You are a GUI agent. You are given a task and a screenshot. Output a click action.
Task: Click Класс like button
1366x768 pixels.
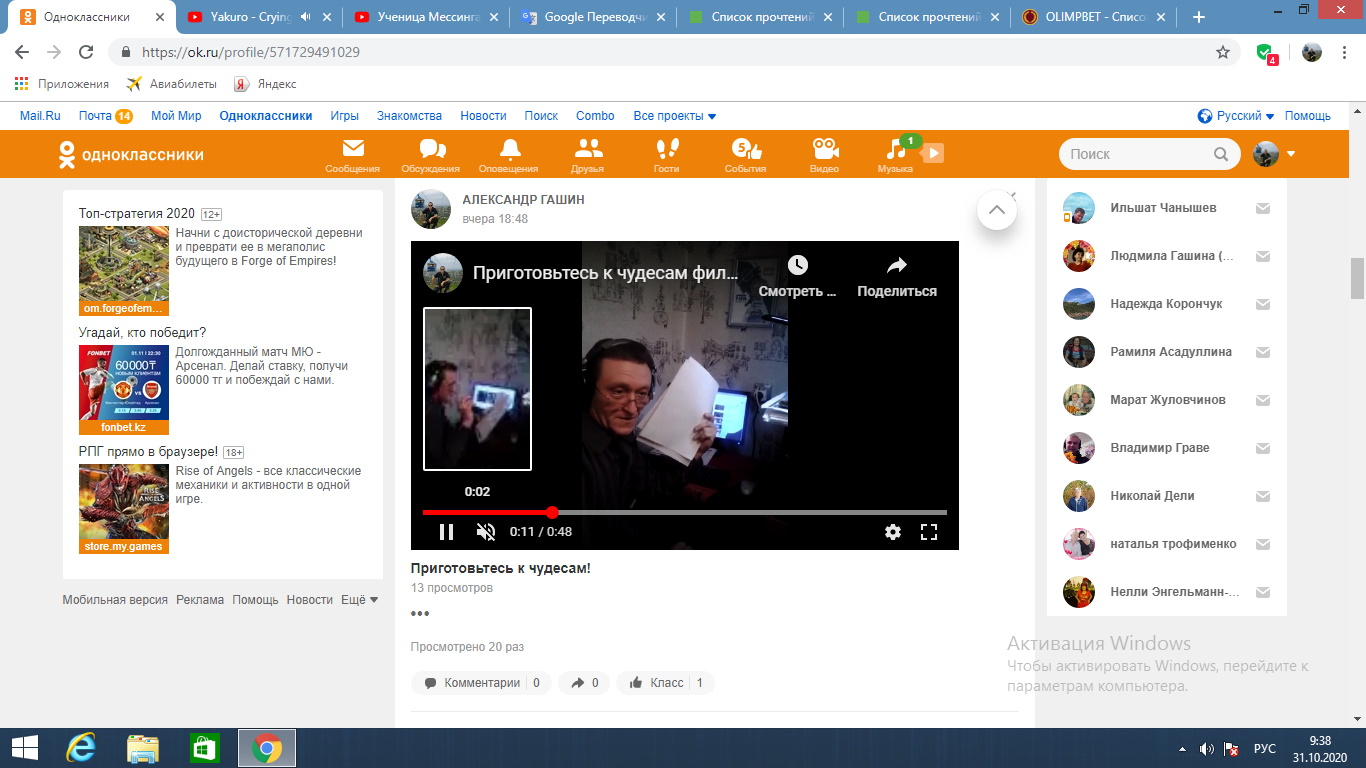tap(665, 683)
